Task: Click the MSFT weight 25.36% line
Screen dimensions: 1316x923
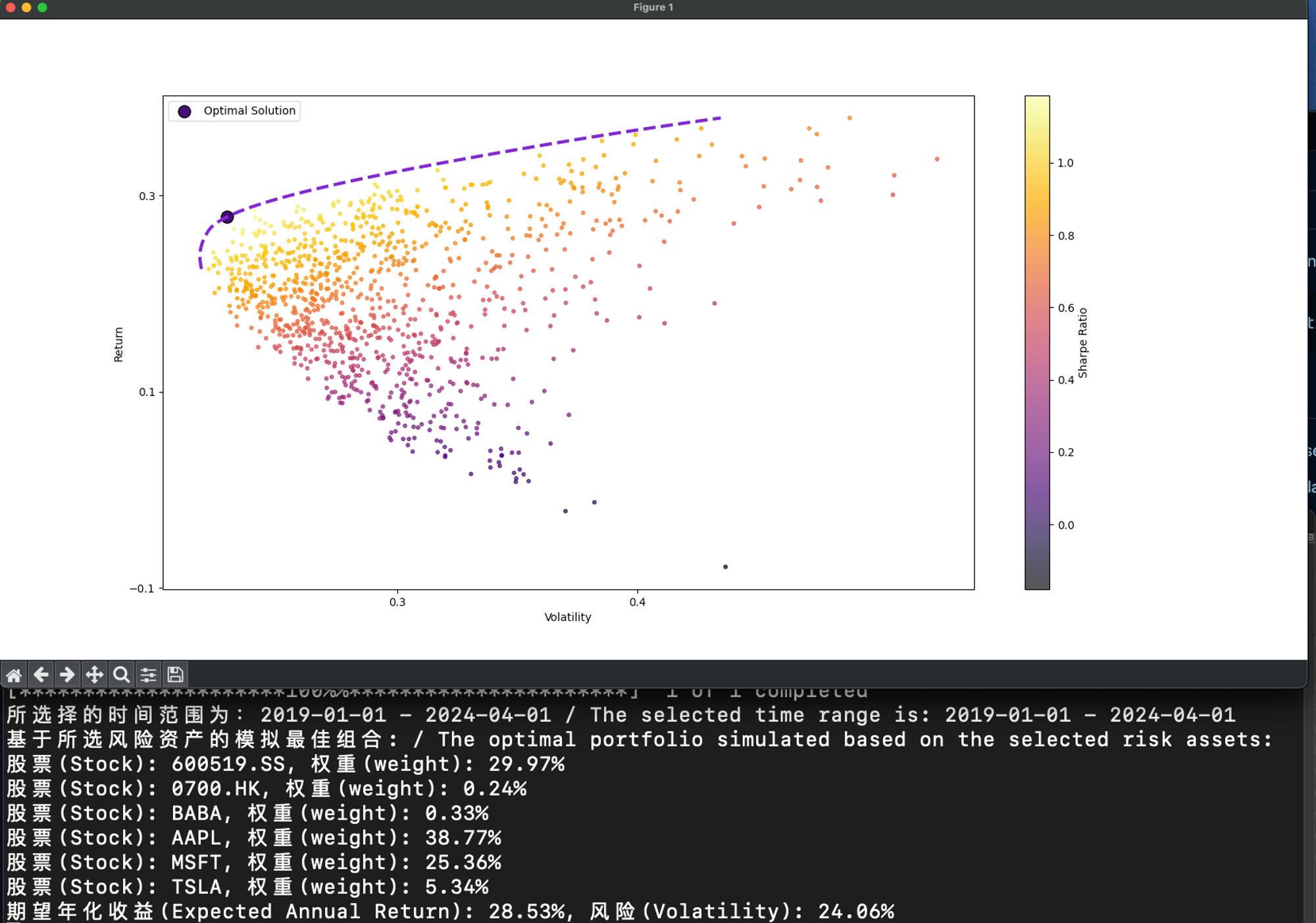Action: [254, 862]
